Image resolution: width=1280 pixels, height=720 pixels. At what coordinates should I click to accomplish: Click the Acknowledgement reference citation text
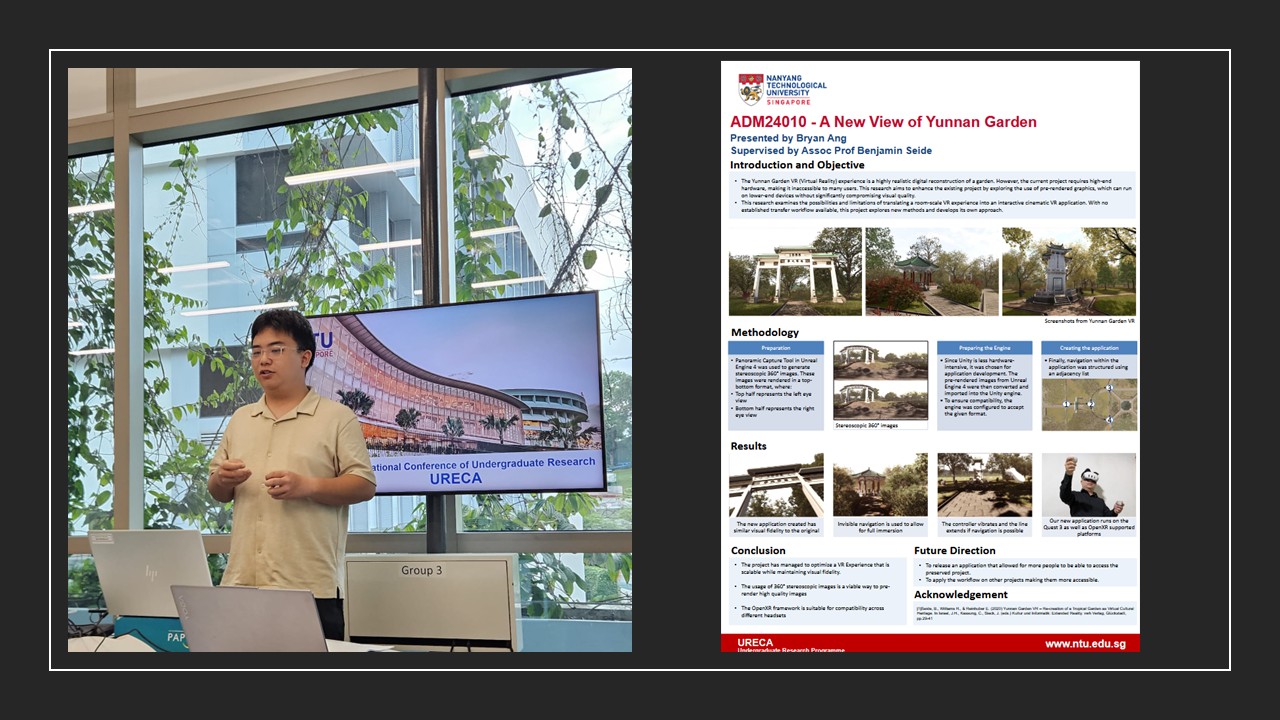pos(1026,612)
